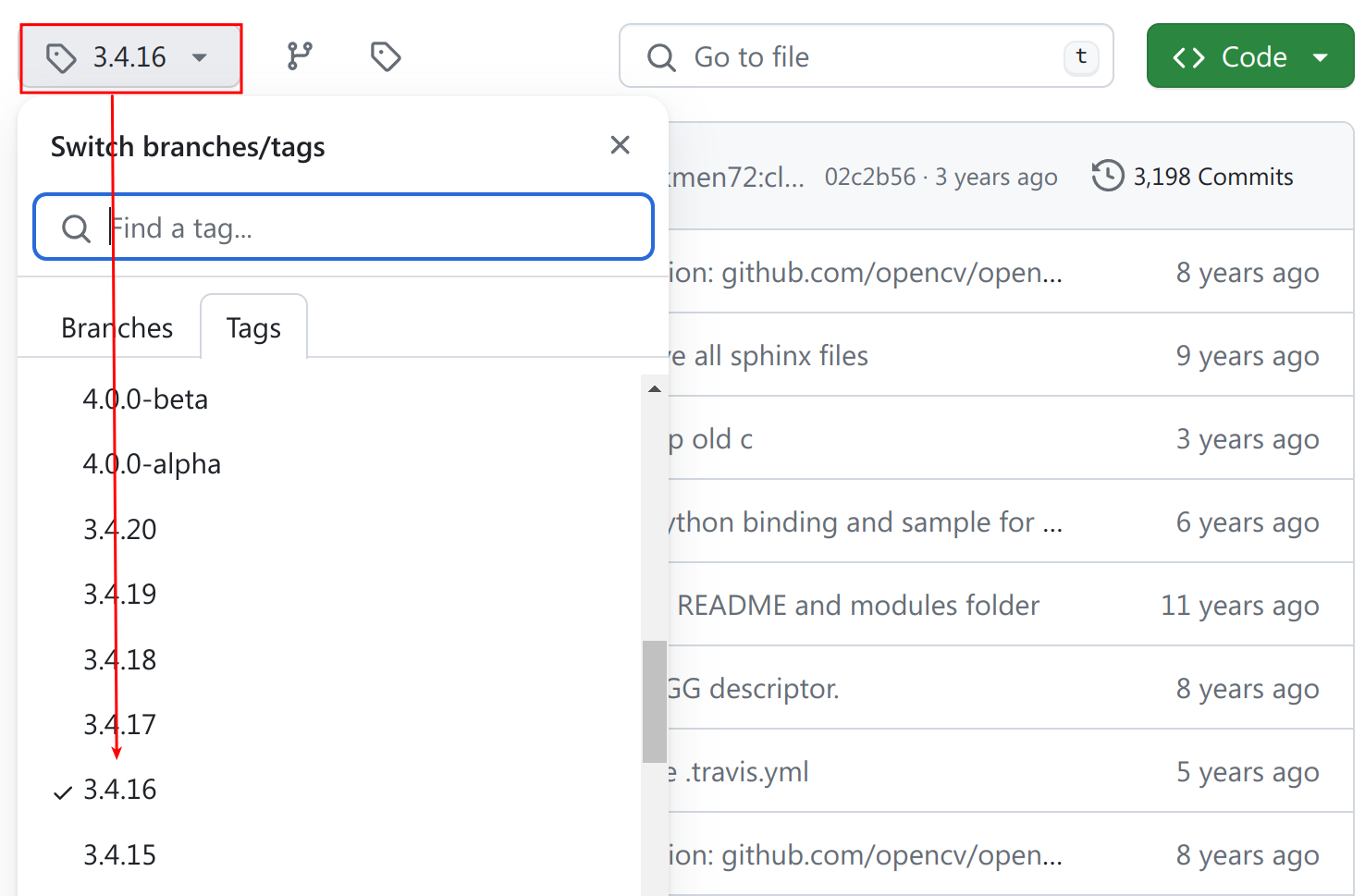The height and width of the screenshot is (896, 1365).
Task: Select the Tags tab
Action: click(x=253, y=328)
